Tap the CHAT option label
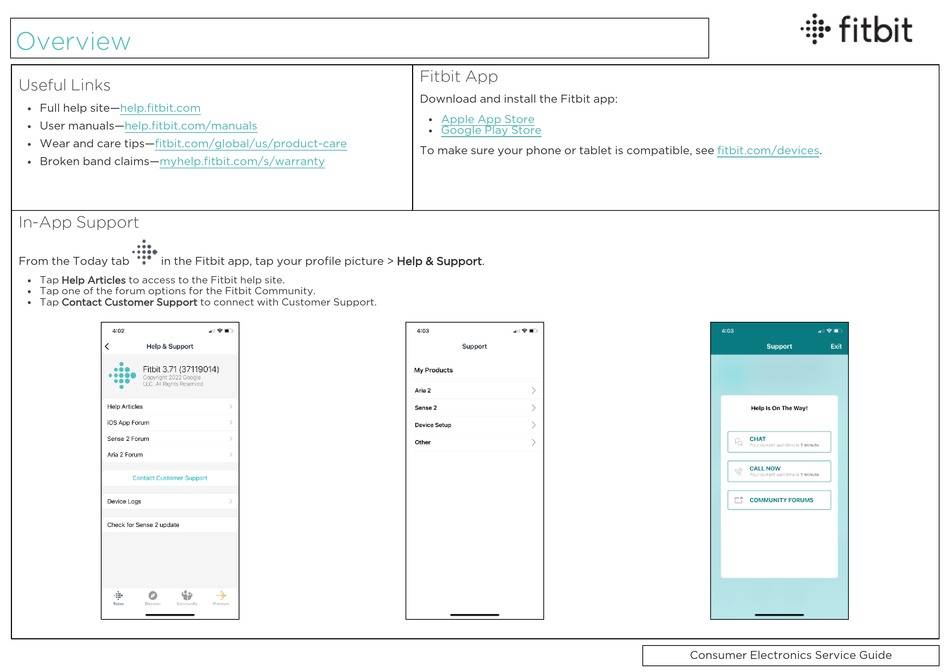Image resolution: width=950 pixels, height=672 pixels. pyautogui.click(x=757, y=439)
